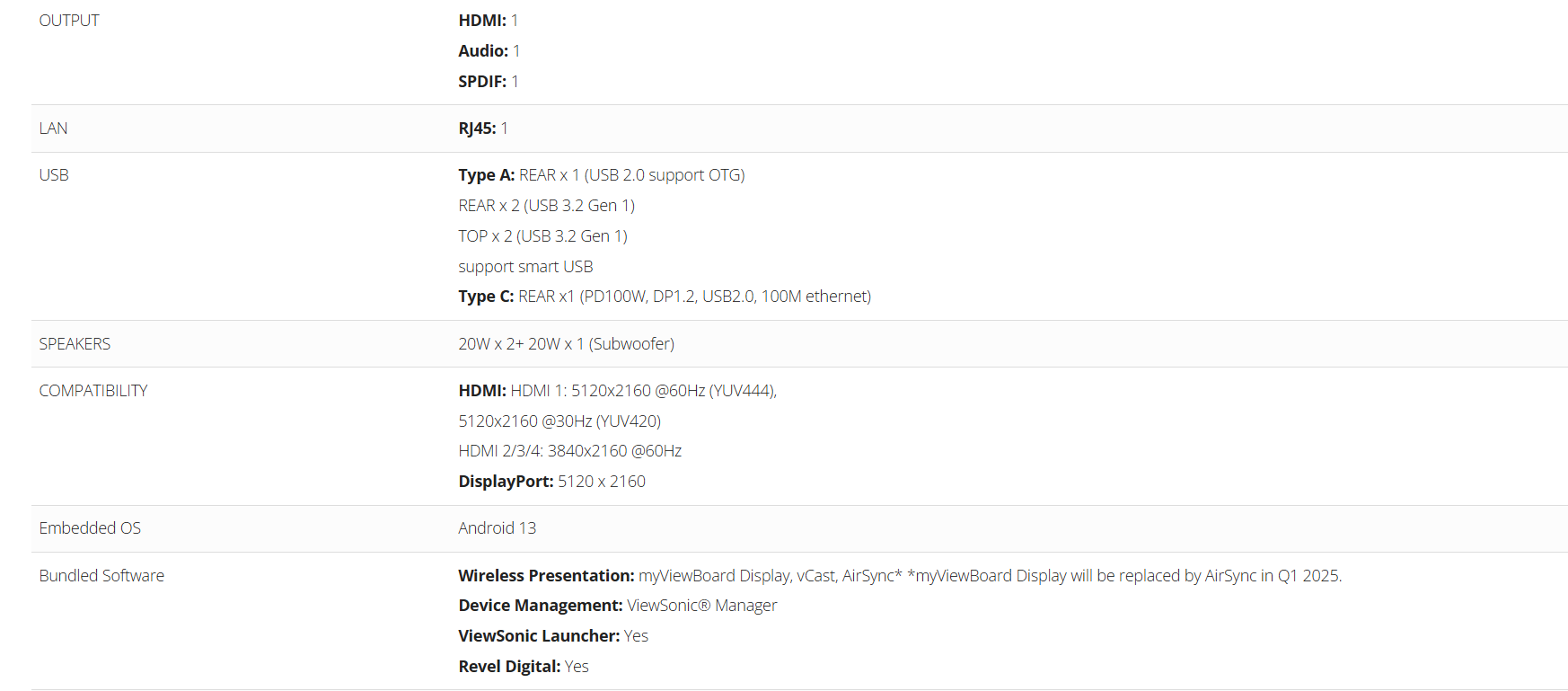The height and width of the screenshot is (691, 1568).
Task: Click the Type C USB specification line
Action: tap(665, 297)
